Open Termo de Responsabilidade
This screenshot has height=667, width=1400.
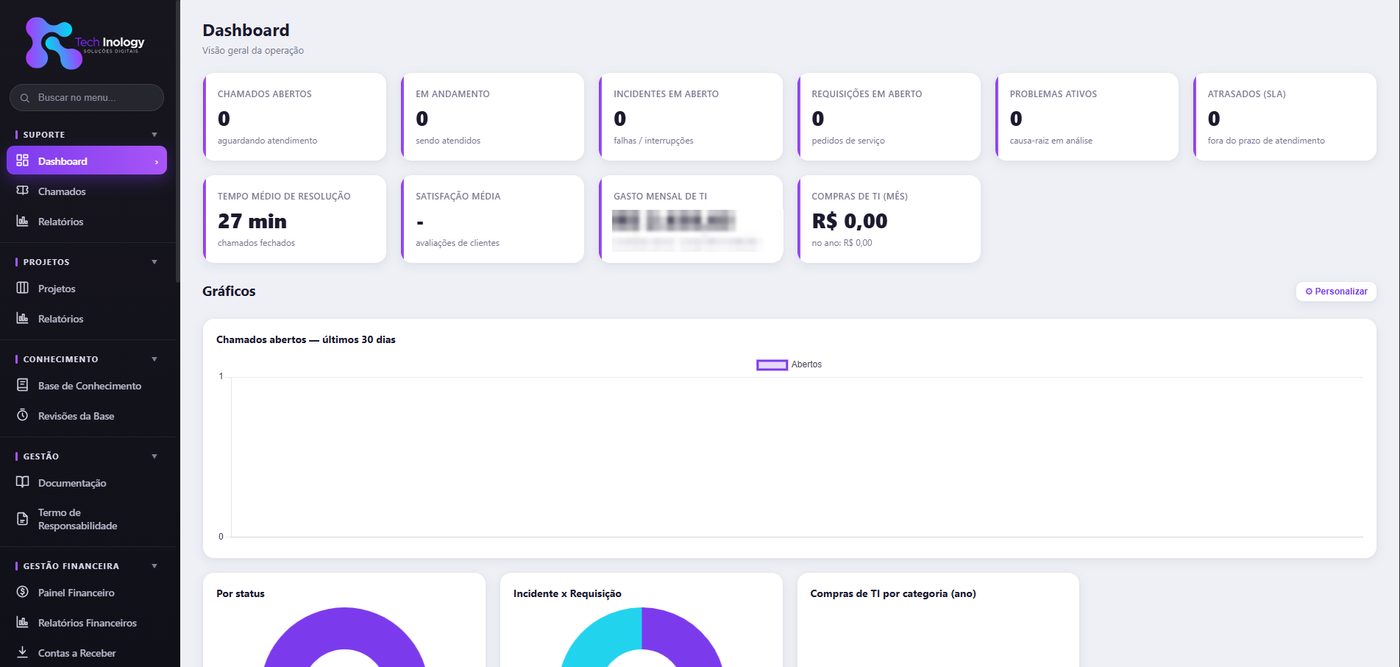tap(87, 519)
